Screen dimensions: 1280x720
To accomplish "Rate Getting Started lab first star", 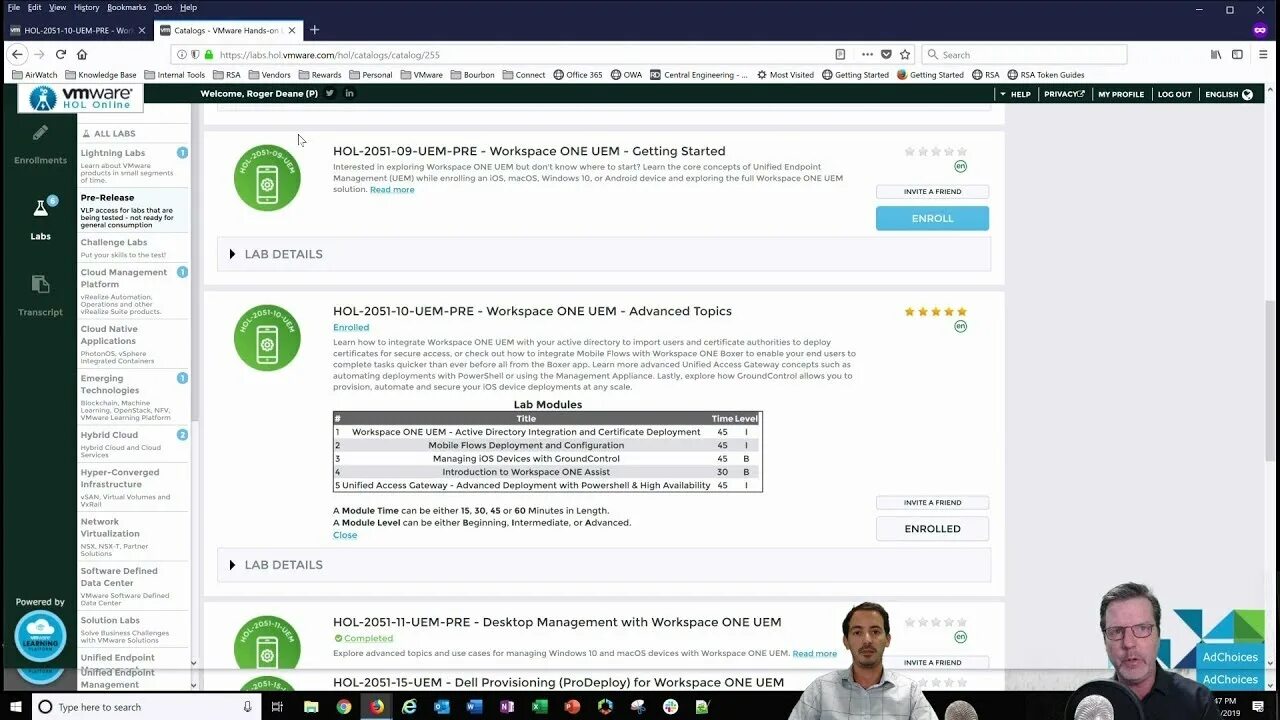I will 910,152.
